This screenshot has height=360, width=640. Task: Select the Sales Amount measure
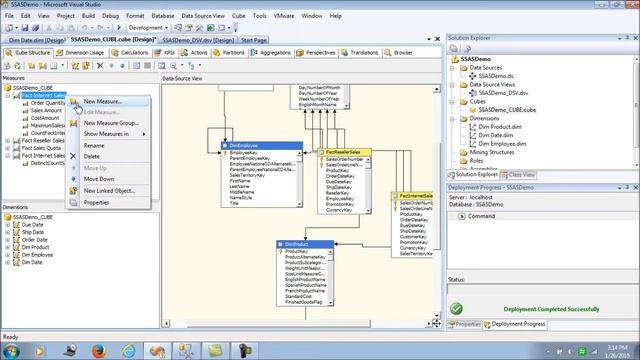(46, 111)
